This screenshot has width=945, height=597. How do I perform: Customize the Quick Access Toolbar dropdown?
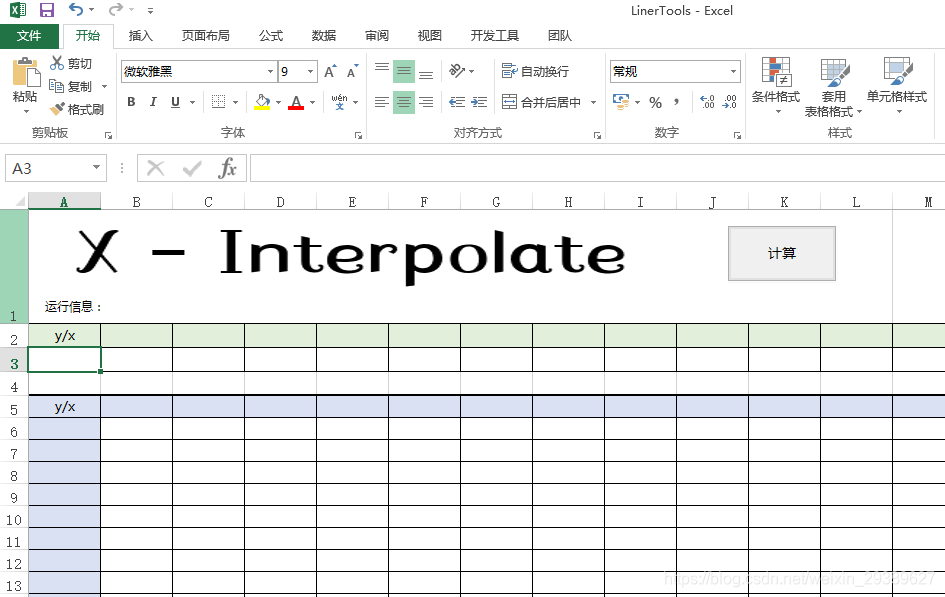[x=150, y=11]
